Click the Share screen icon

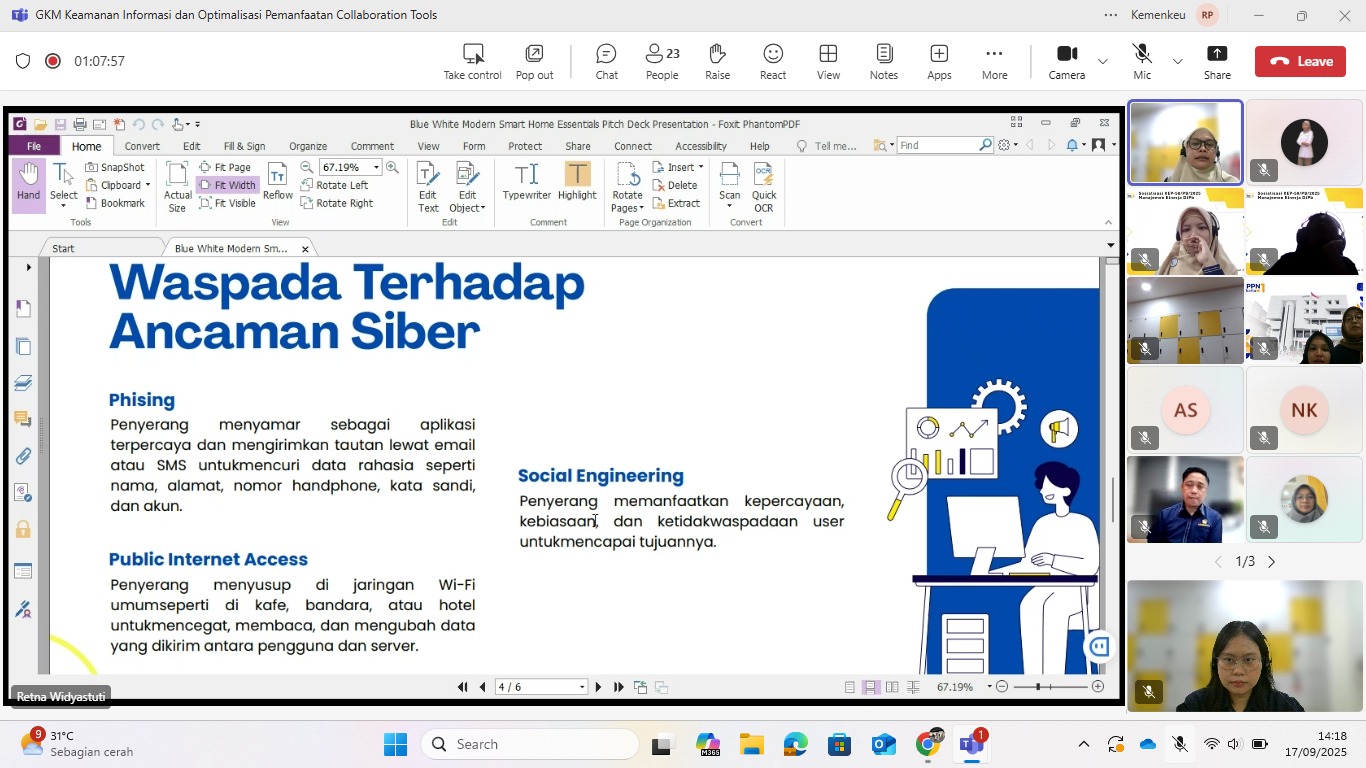click(1217, 61)
